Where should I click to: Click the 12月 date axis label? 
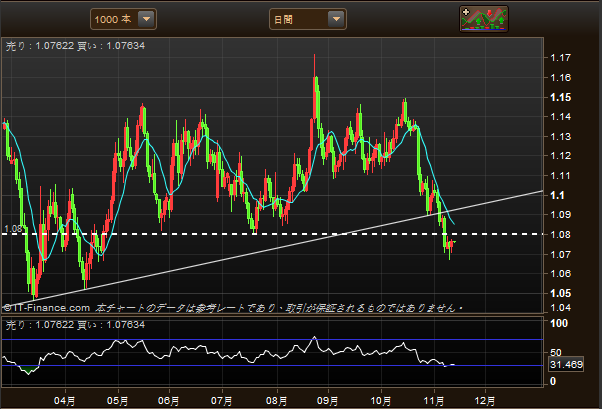coord(485,401)
